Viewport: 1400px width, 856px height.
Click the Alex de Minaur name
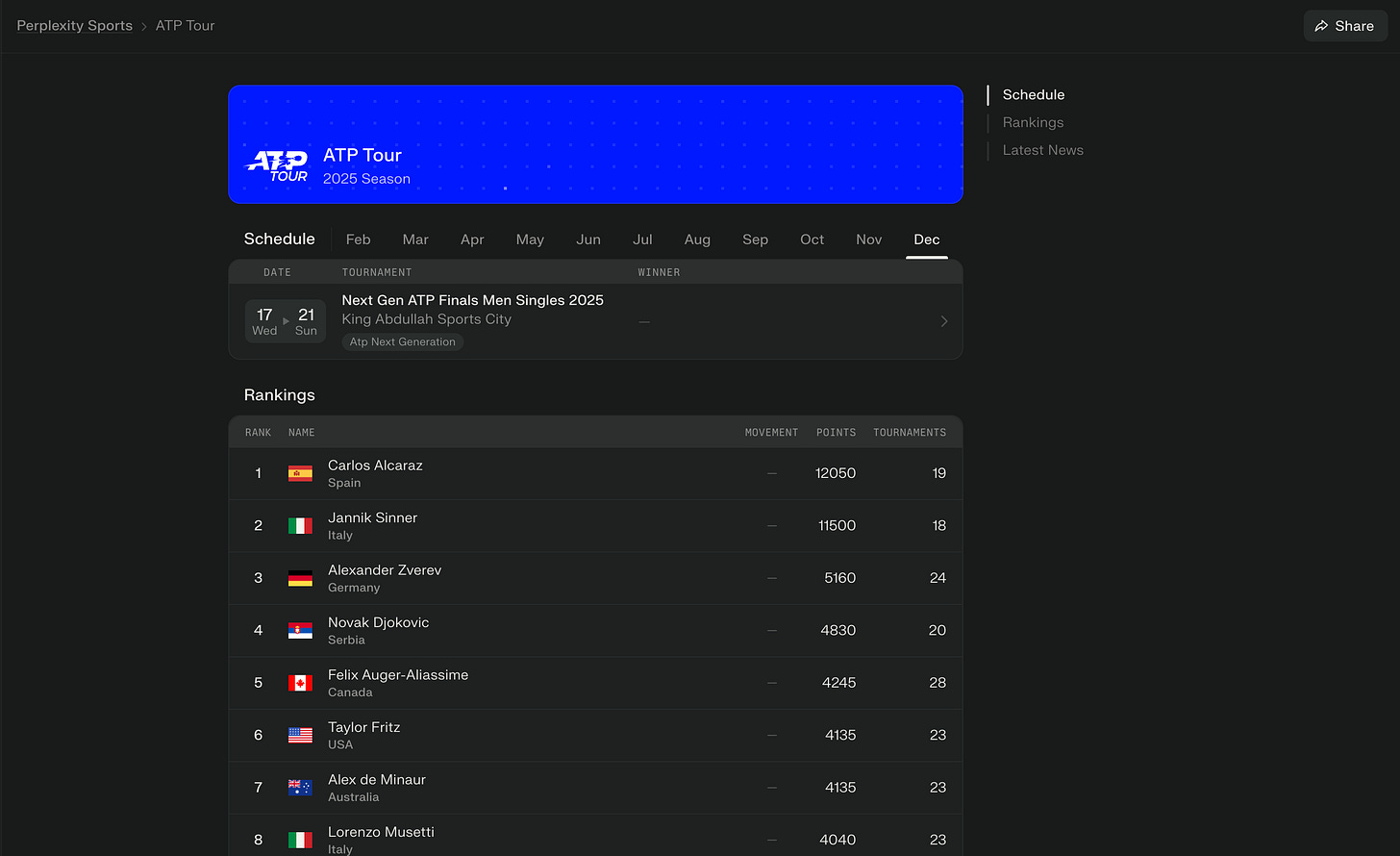pos(377,780)
